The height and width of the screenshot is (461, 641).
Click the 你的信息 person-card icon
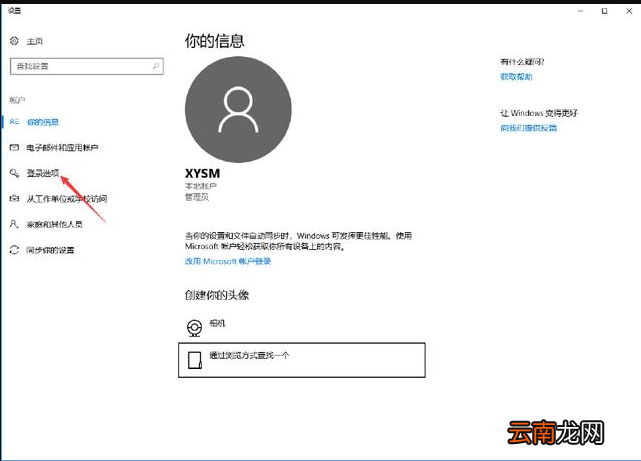(x=14, y=122)
